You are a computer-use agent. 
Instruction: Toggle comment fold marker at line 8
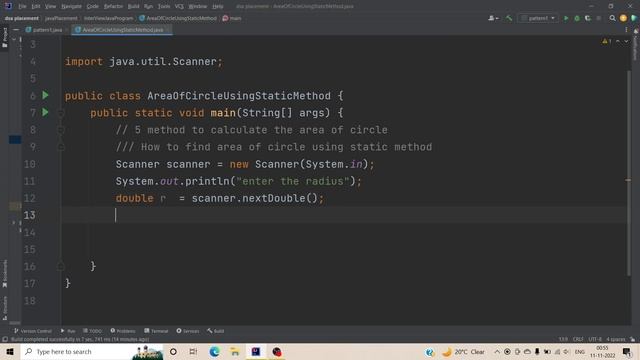coord(60,130)
